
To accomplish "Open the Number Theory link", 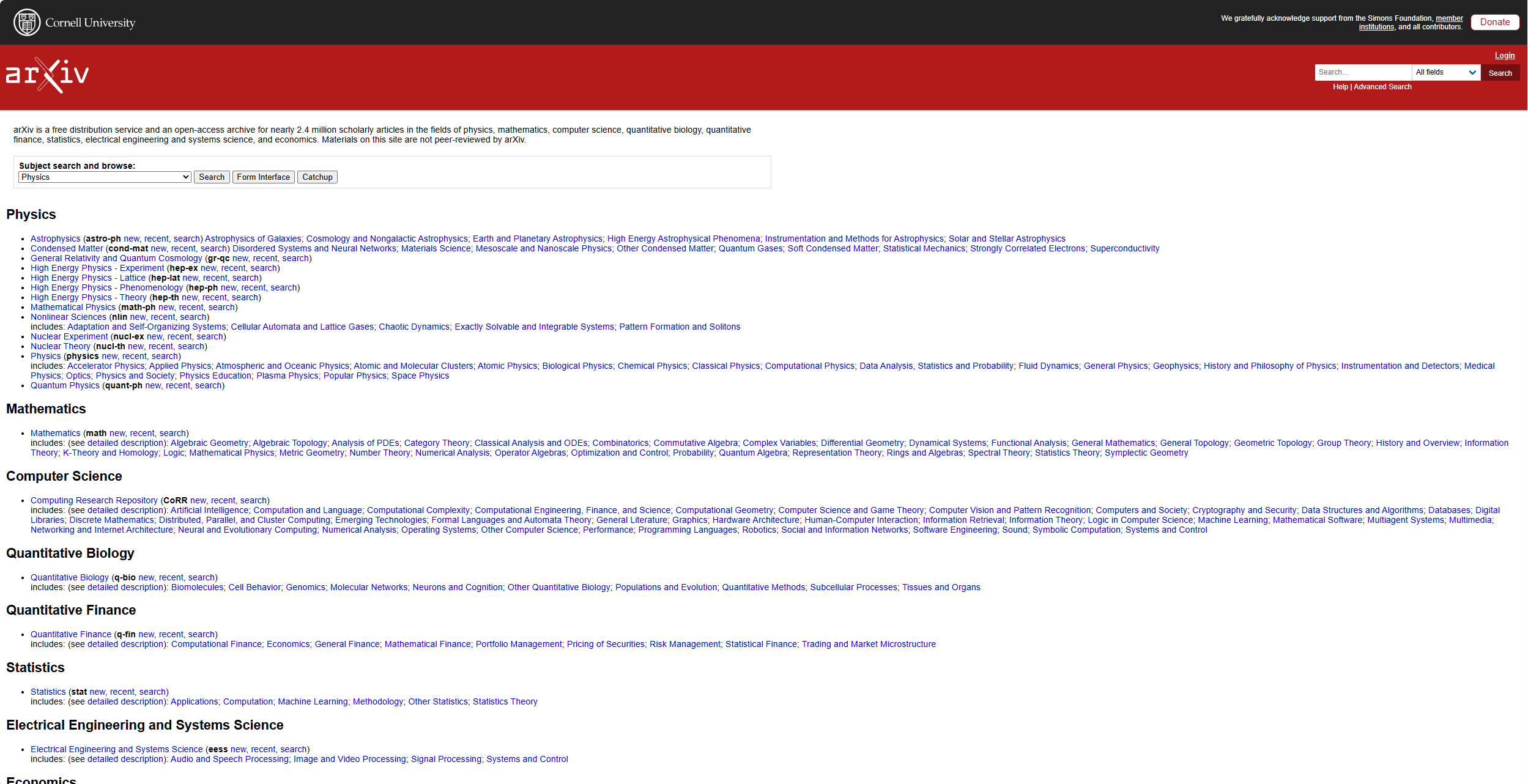I will [380, 453].
